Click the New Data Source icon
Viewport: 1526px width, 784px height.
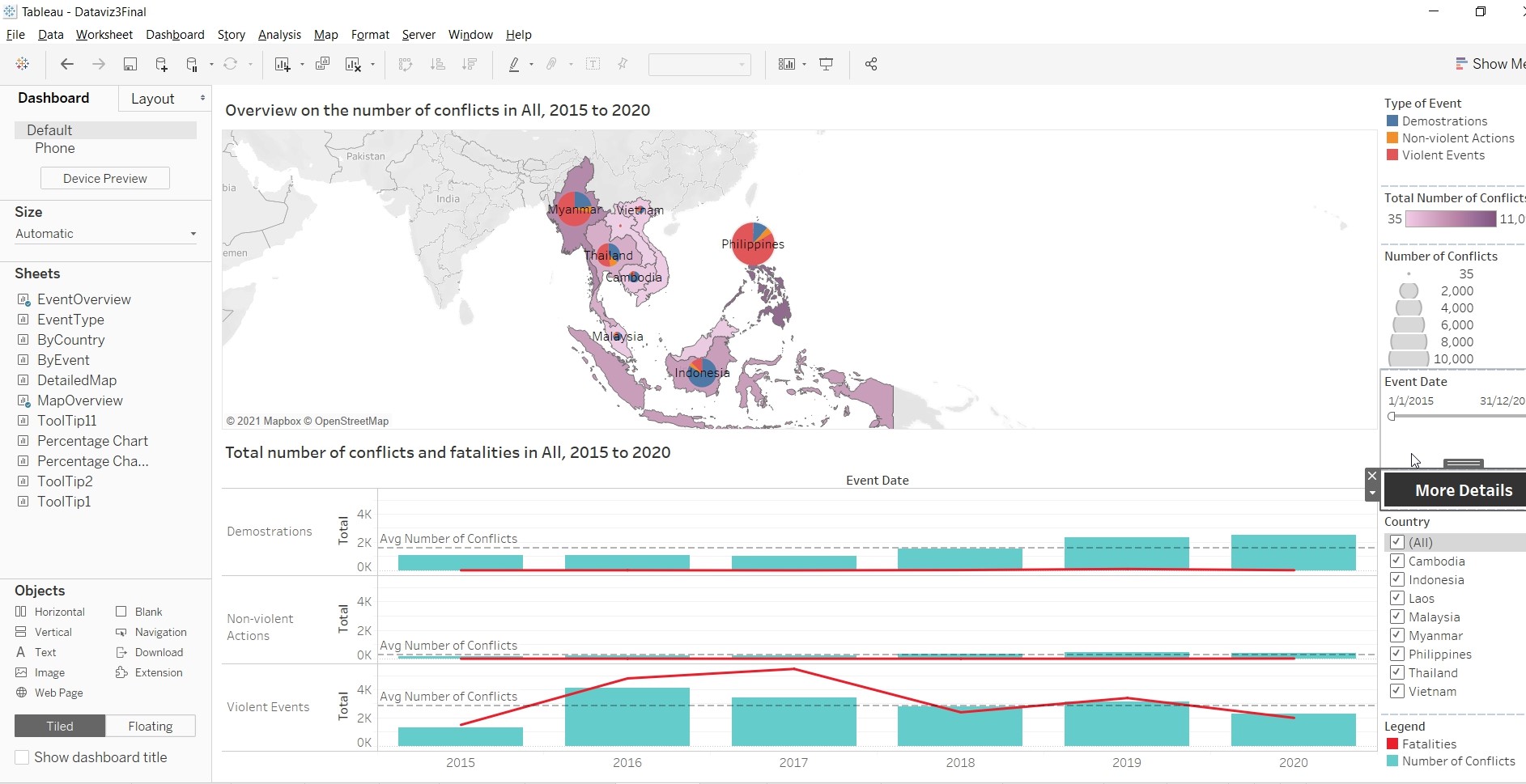(x=161, y=64)
